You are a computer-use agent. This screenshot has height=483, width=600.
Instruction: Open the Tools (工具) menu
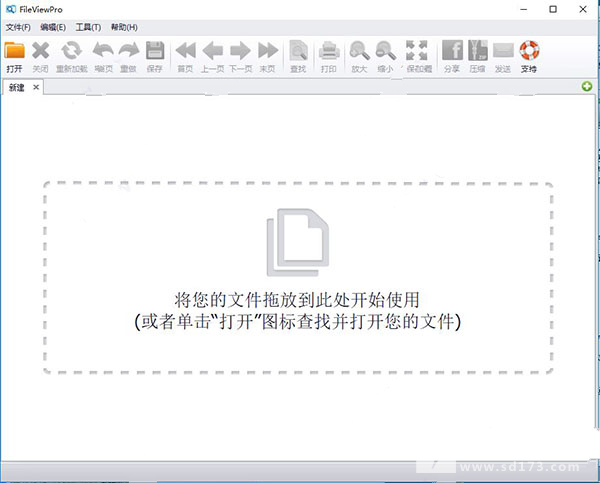tap(88, 27)
